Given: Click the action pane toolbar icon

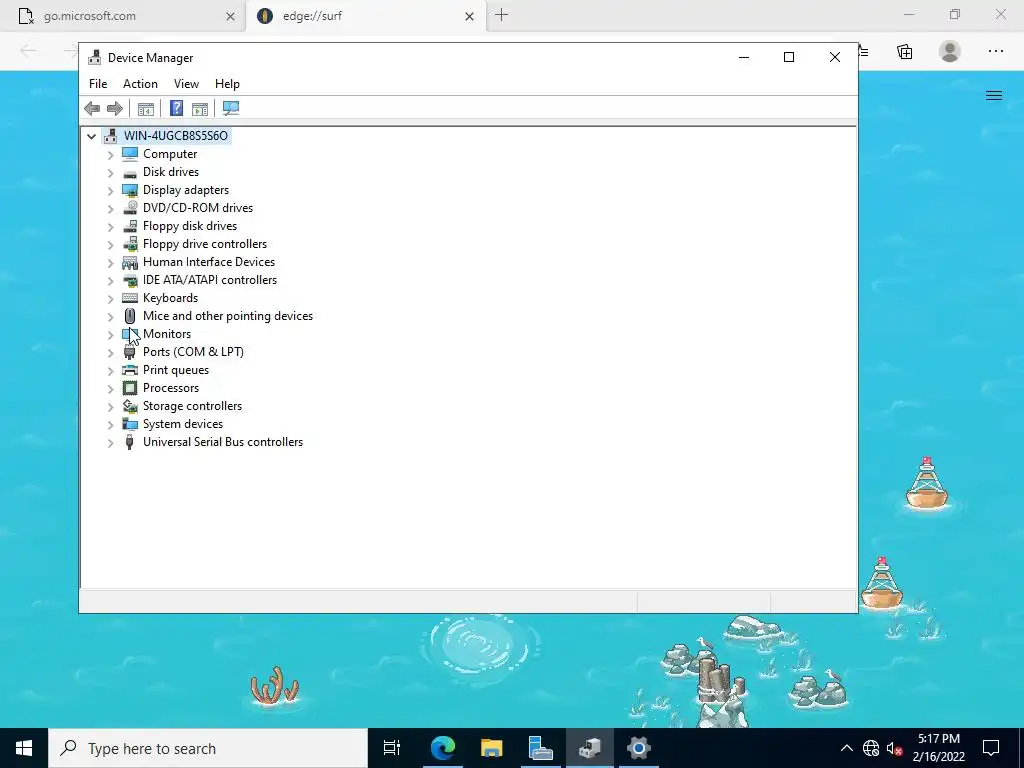Looking at the screenshot, I should coord(200,108).
